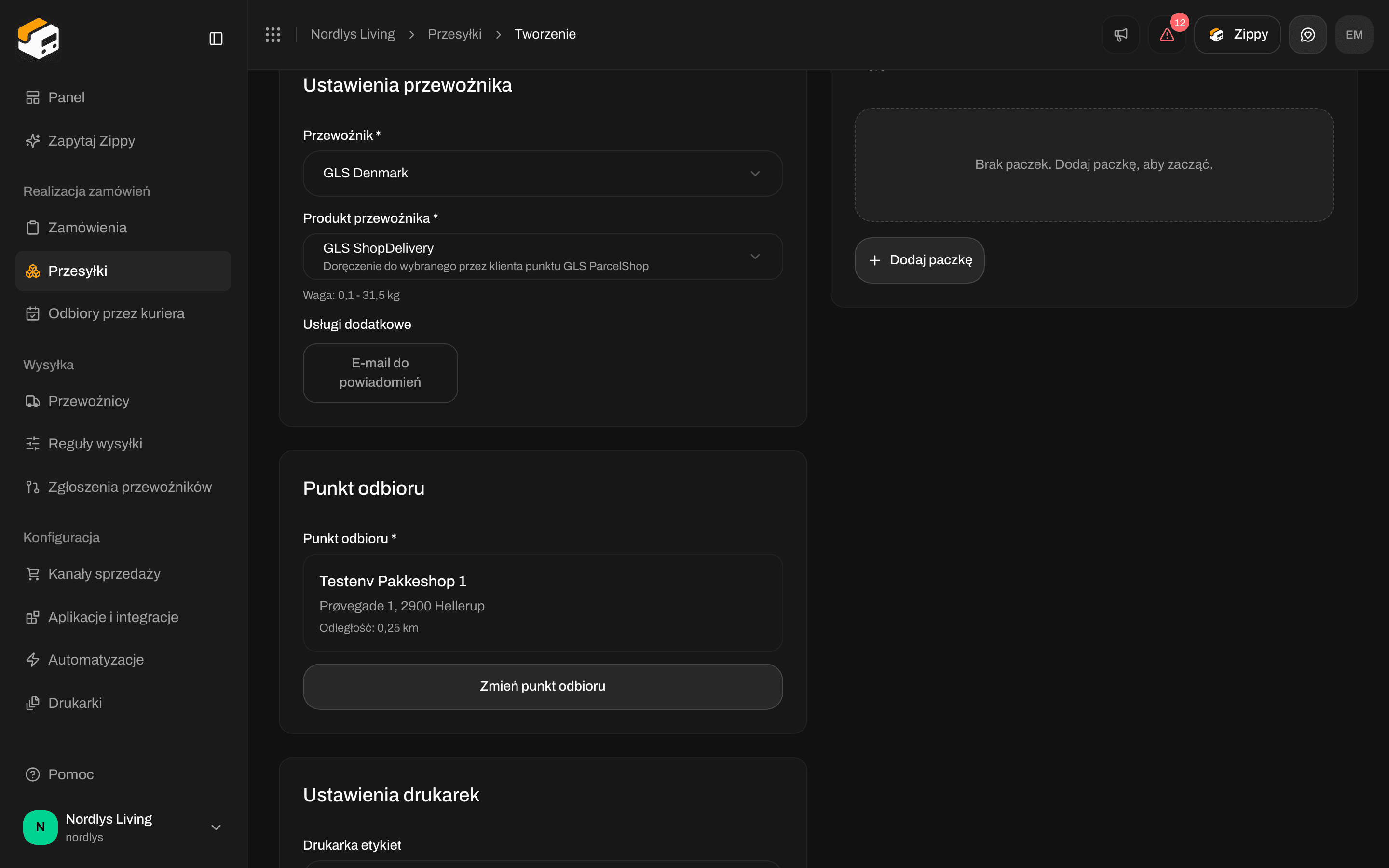This screenshot has width=1389, height=868.
Task: Open Zamówienia page
Action: (x=123, y=228)
